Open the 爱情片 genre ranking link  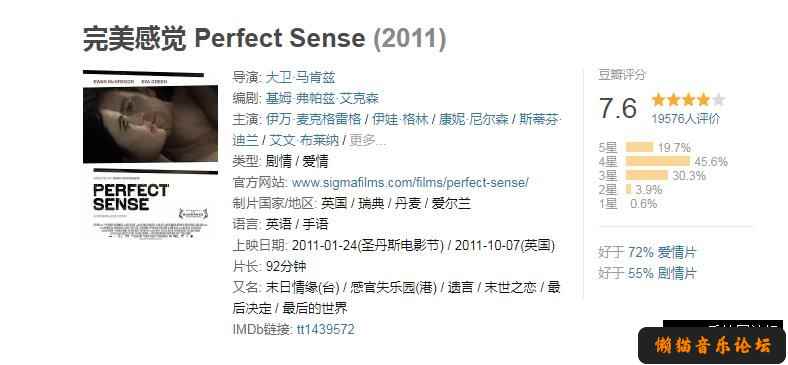(x=677, y=252)
